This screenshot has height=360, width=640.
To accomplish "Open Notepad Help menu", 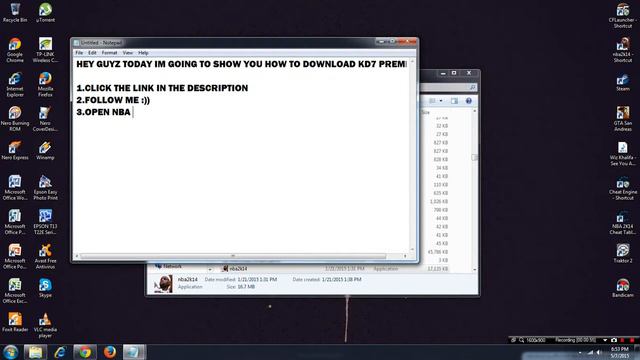I will point(143,53).
